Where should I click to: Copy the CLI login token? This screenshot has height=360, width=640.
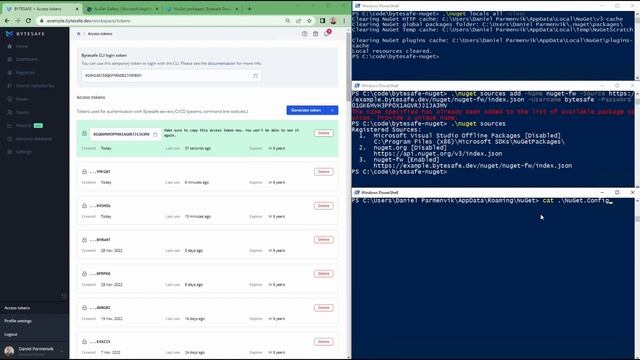[256, 76]
